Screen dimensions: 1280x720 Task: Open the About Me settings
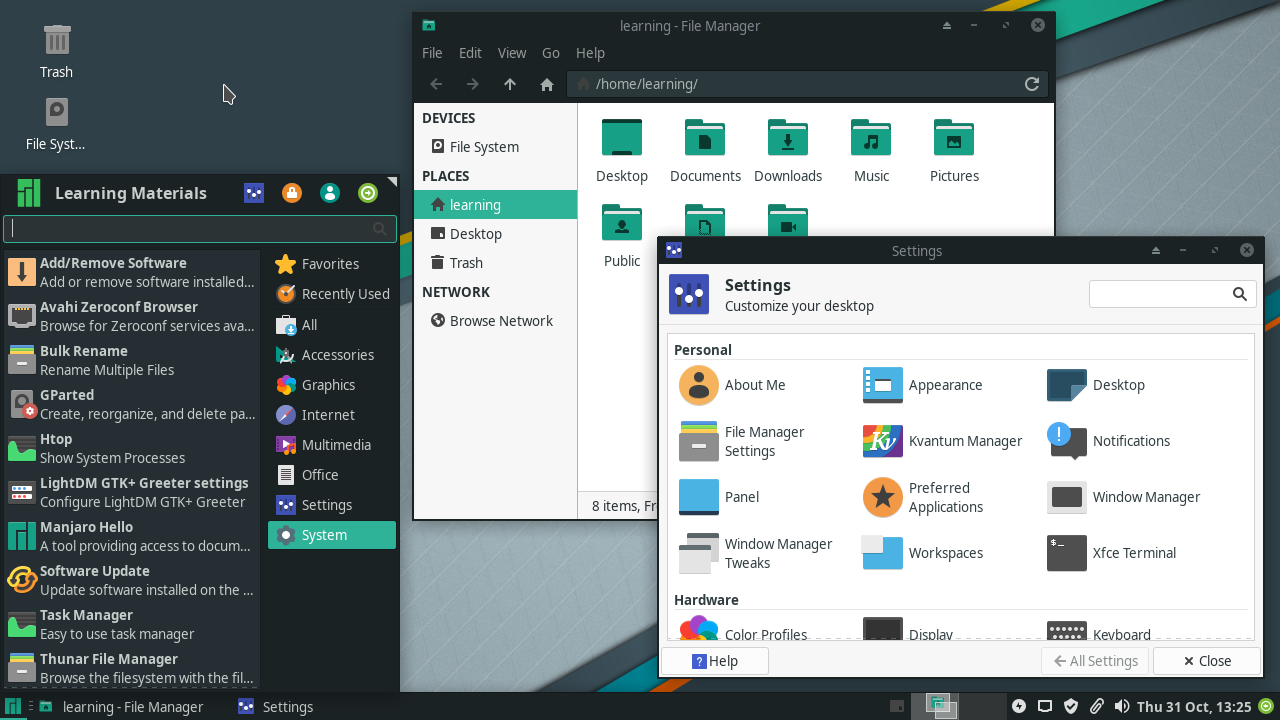tap(733, 385)
